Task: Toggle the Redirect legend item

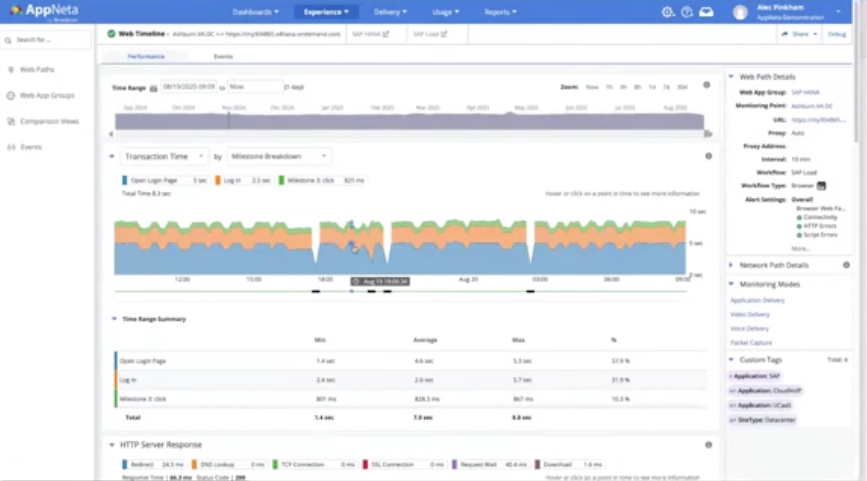Action: click(x=153, y=464)
